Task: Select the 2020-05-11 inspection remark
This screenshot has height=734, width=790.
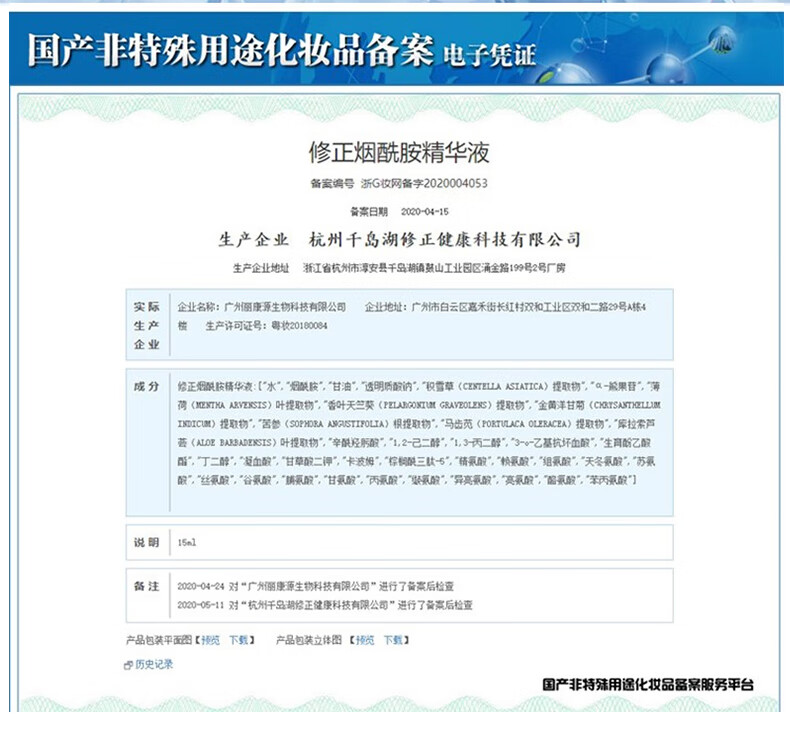Action: click(325, 605)
